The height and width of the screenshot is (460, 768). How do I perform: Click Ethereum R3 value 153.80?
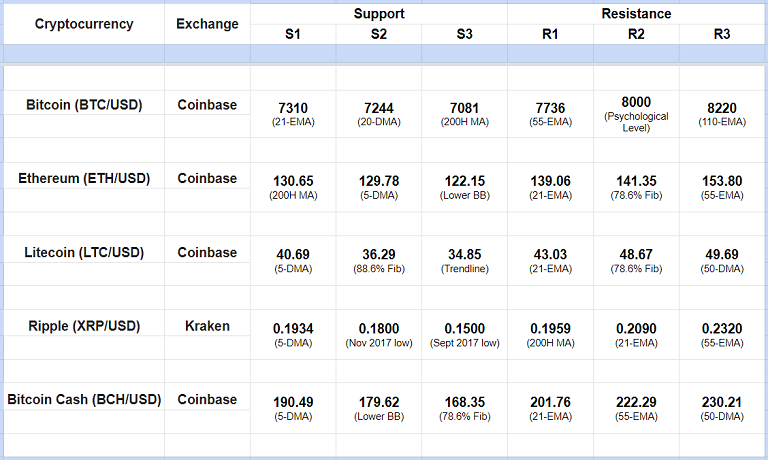coord(722,180)
